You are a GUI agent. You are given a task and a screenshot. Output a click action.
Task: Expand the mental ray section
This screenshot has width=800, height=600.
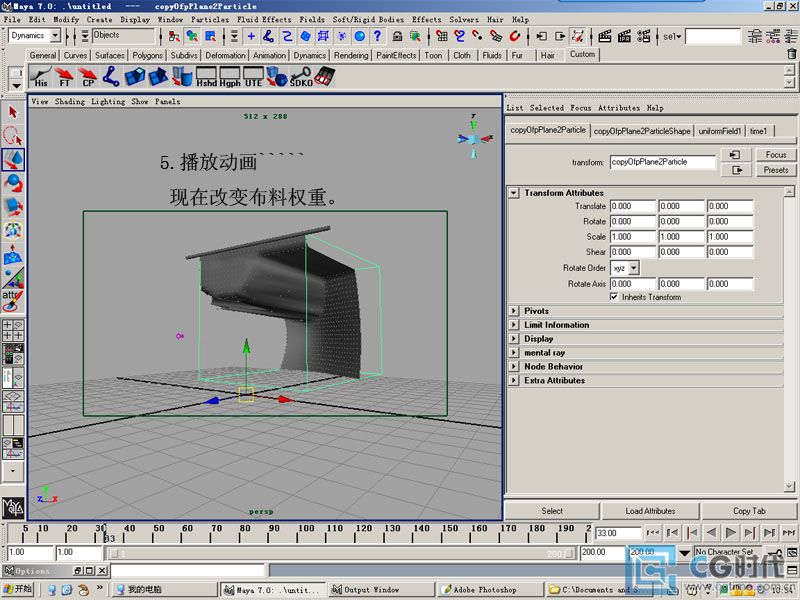[514, 352]
